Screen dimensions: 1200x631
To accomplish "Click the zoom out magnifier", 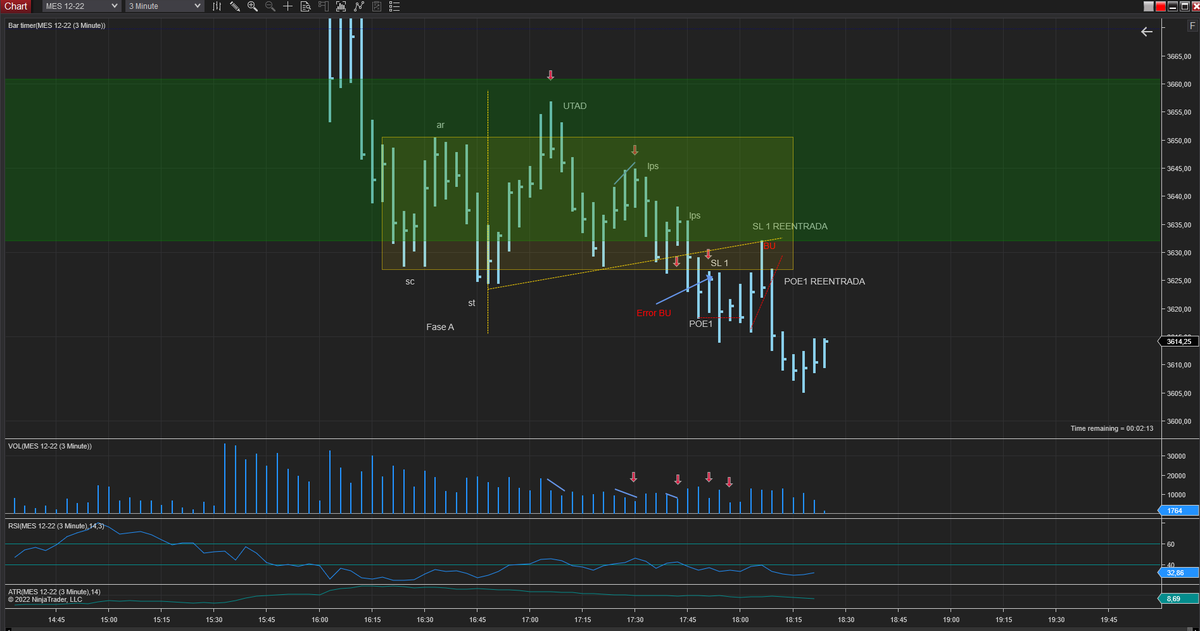I will (x=270, y=6).
